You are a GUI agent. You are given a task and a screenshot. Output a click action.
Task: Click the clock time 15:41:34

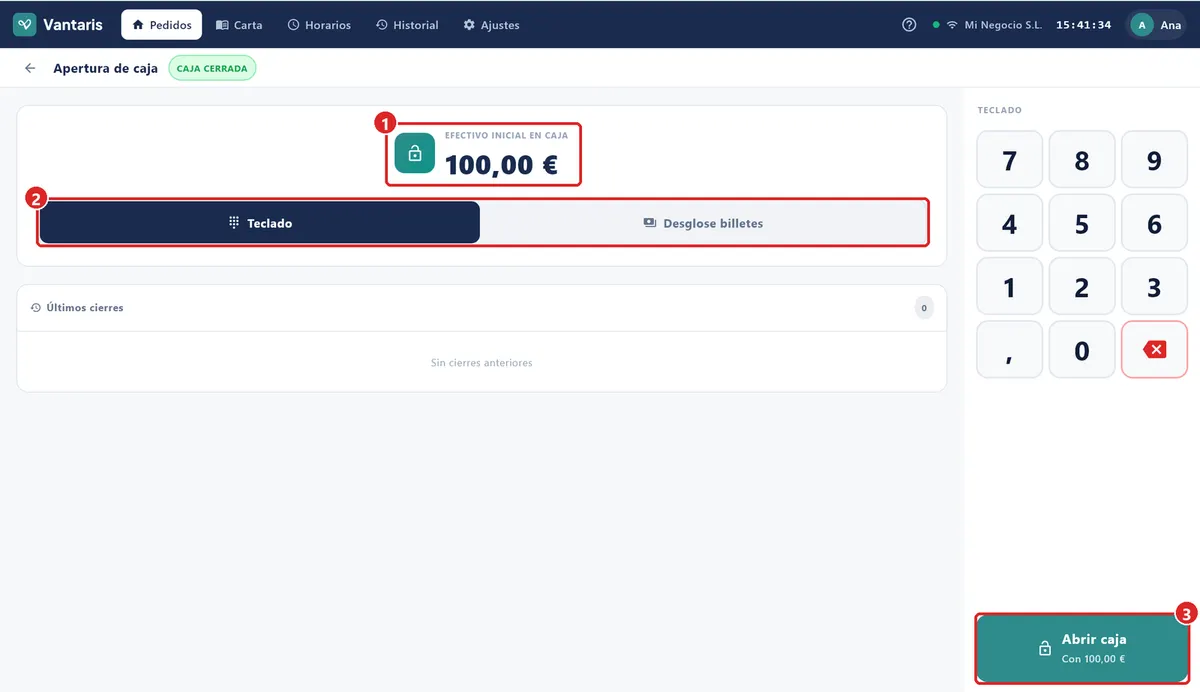1084,25
